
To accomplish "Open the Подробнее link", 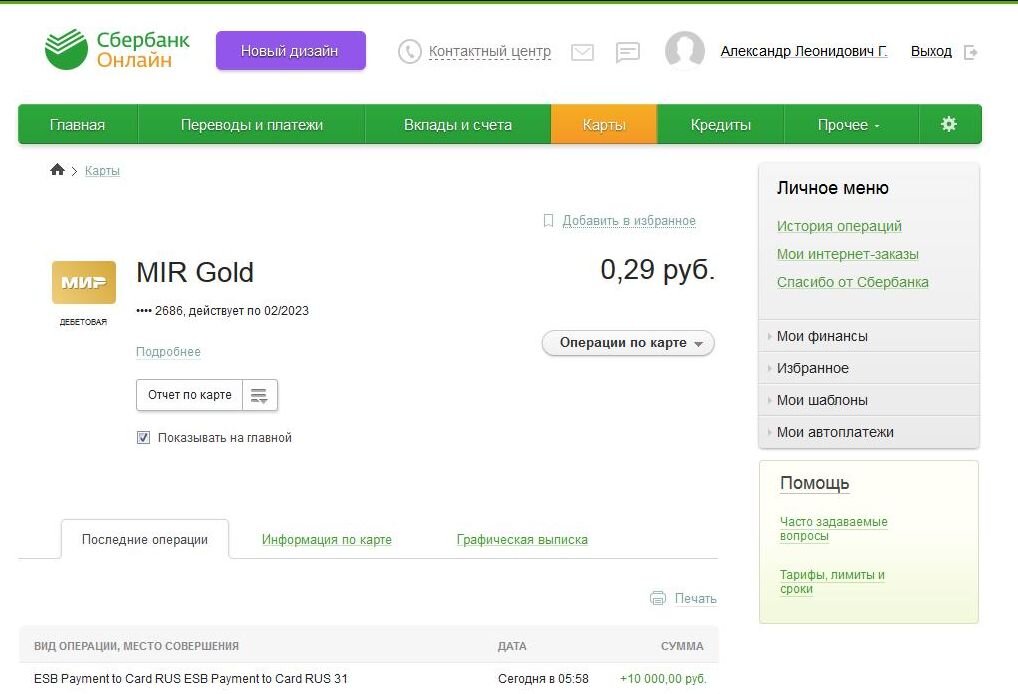I will click(x=168, y=352).
